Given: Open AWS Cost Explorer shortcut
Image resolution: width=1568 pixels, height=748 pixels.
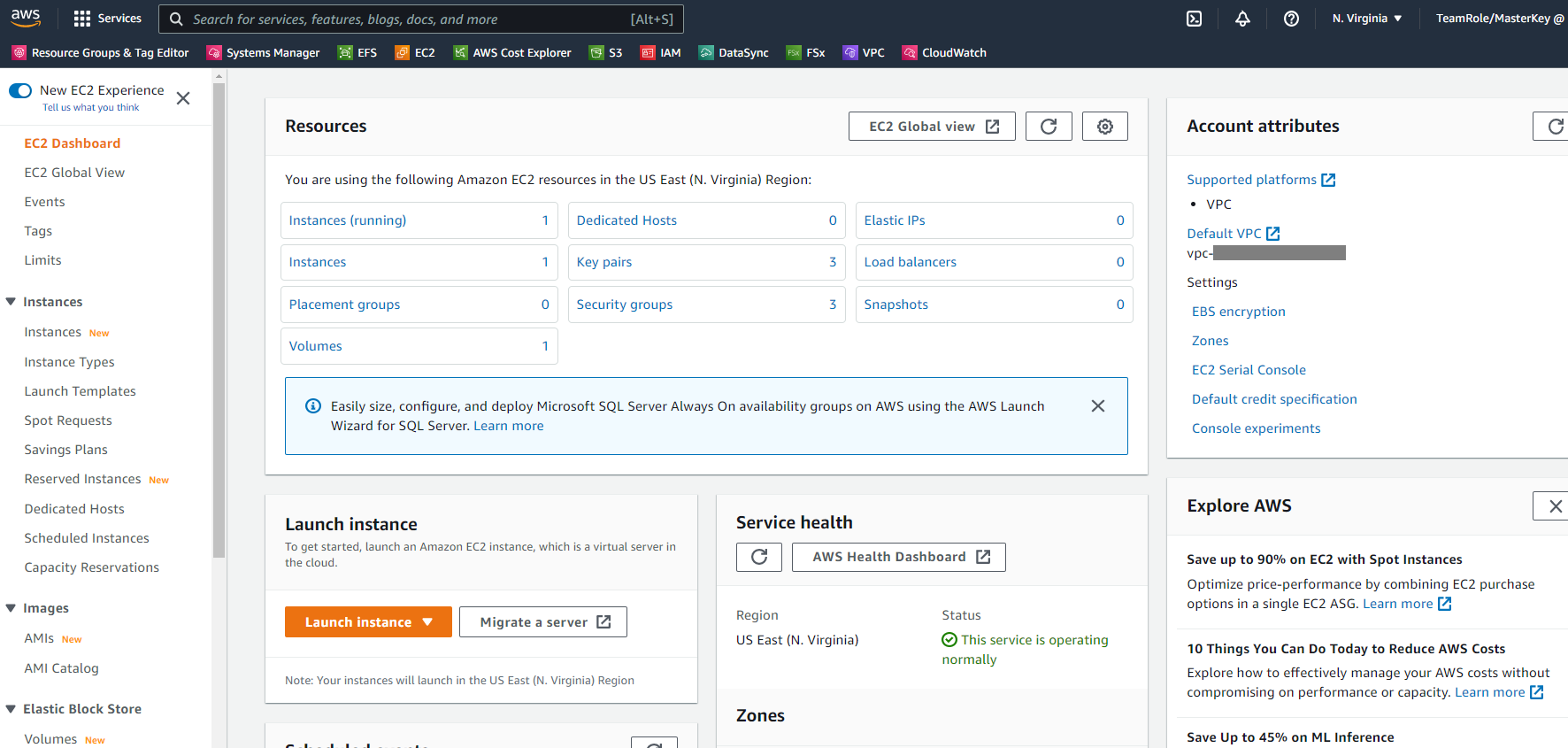Looking at the screenshot, I should 512,53.
